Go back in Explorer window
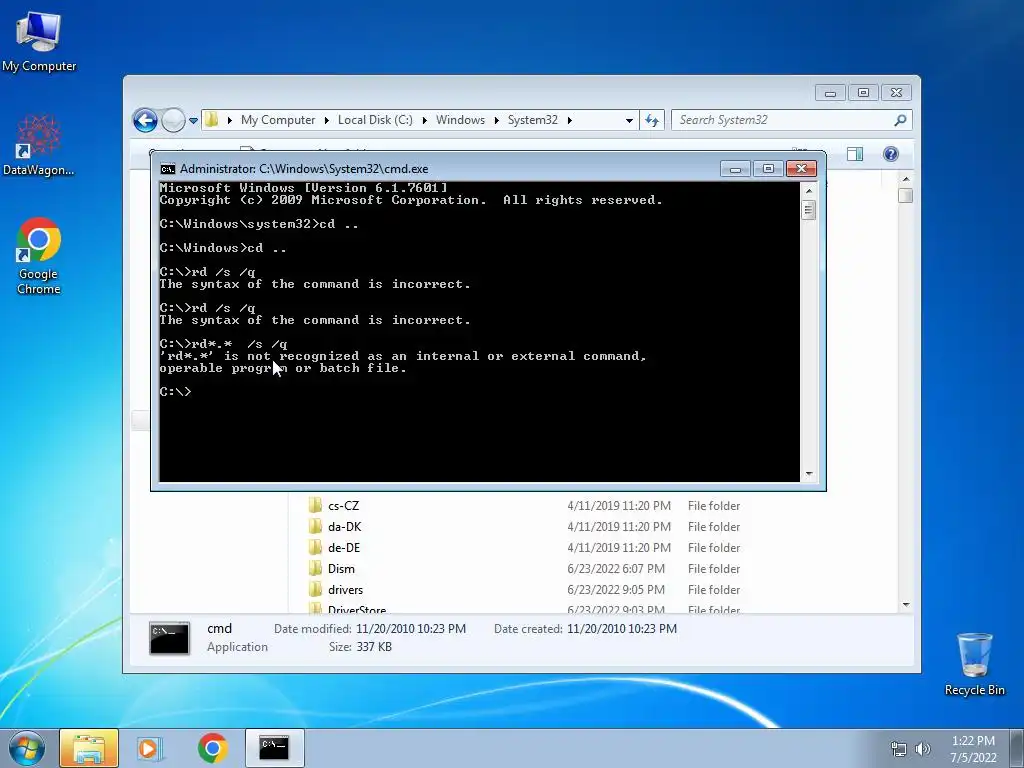 click(x=145, y=120)
